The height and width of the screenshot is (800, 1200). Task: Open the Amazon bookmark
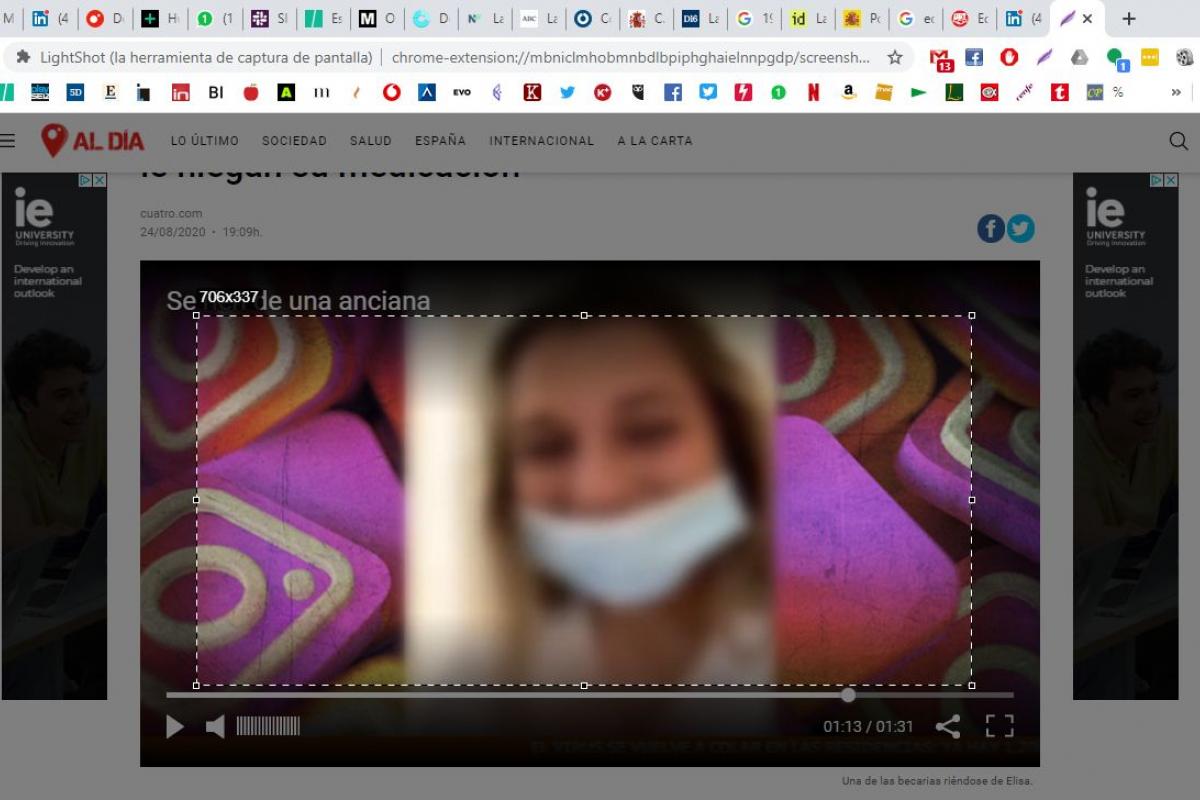[x=848, y=92]
